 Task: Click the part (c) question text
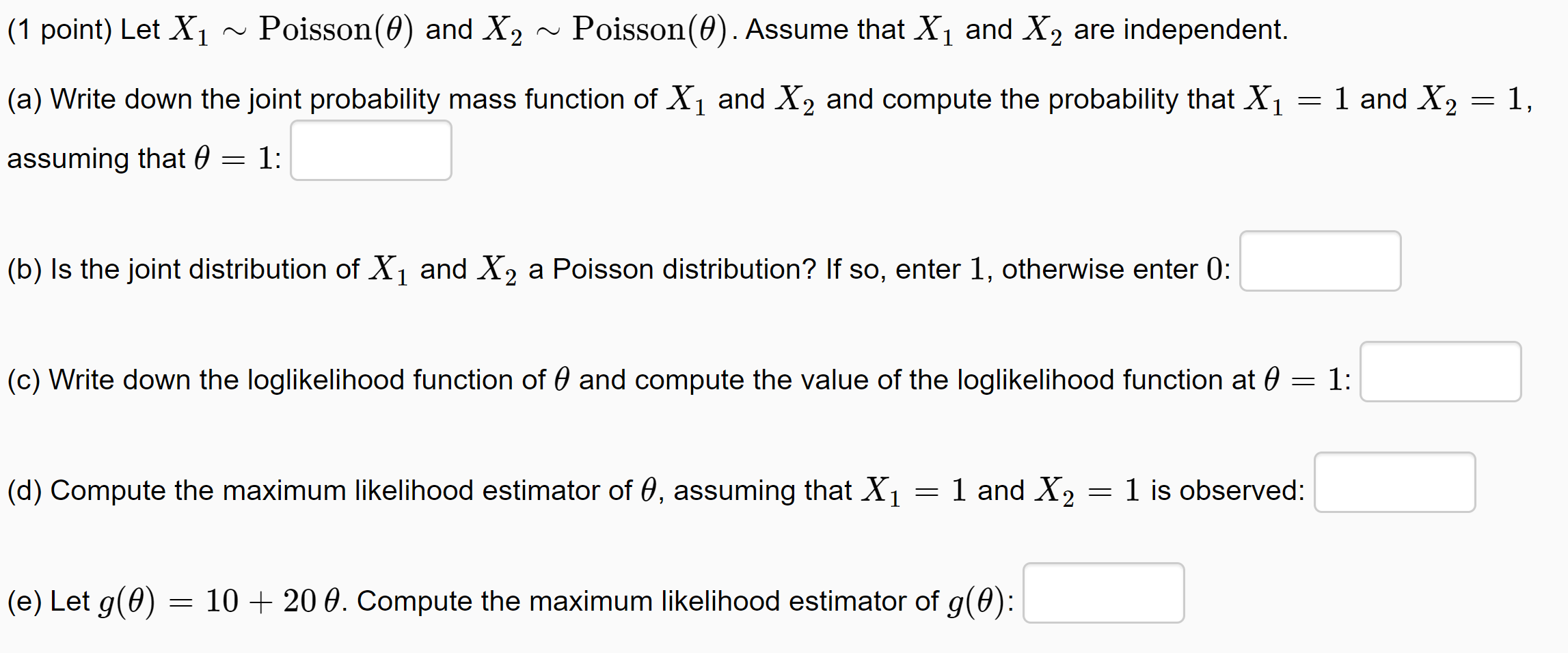(615, 380)
